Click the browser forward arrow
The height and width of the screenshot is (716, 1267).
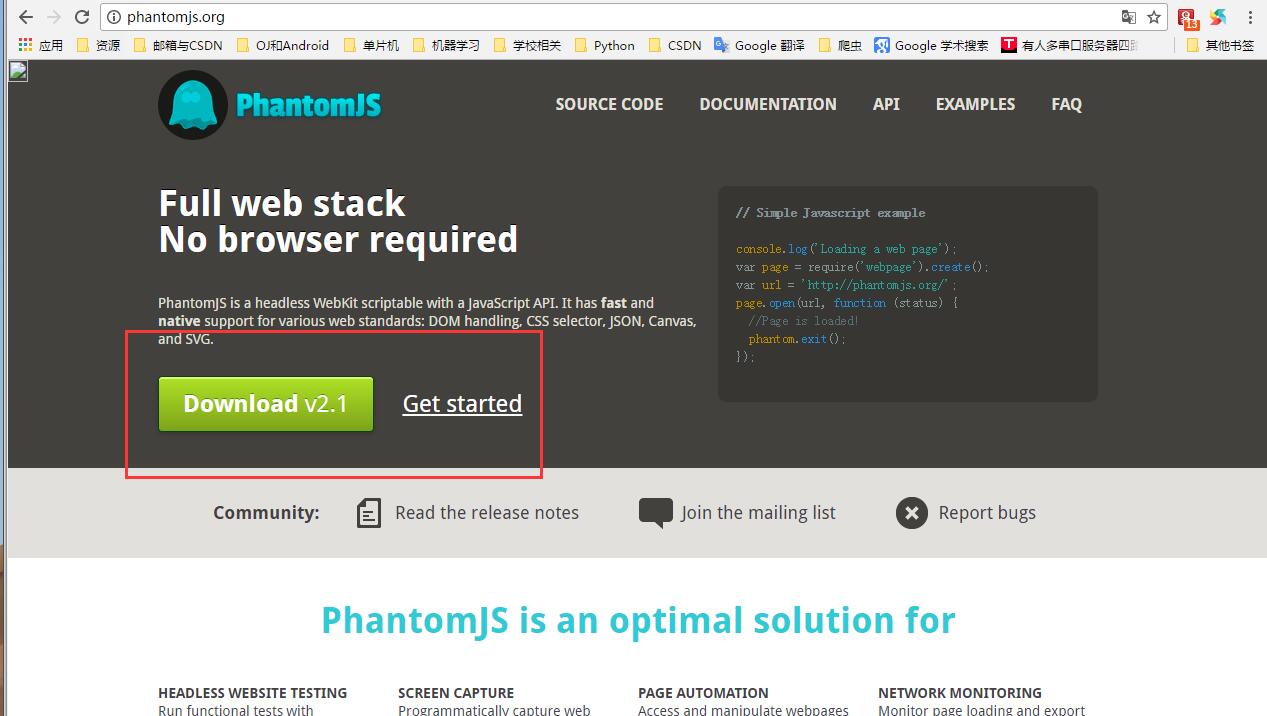click(x=54, y=17)
